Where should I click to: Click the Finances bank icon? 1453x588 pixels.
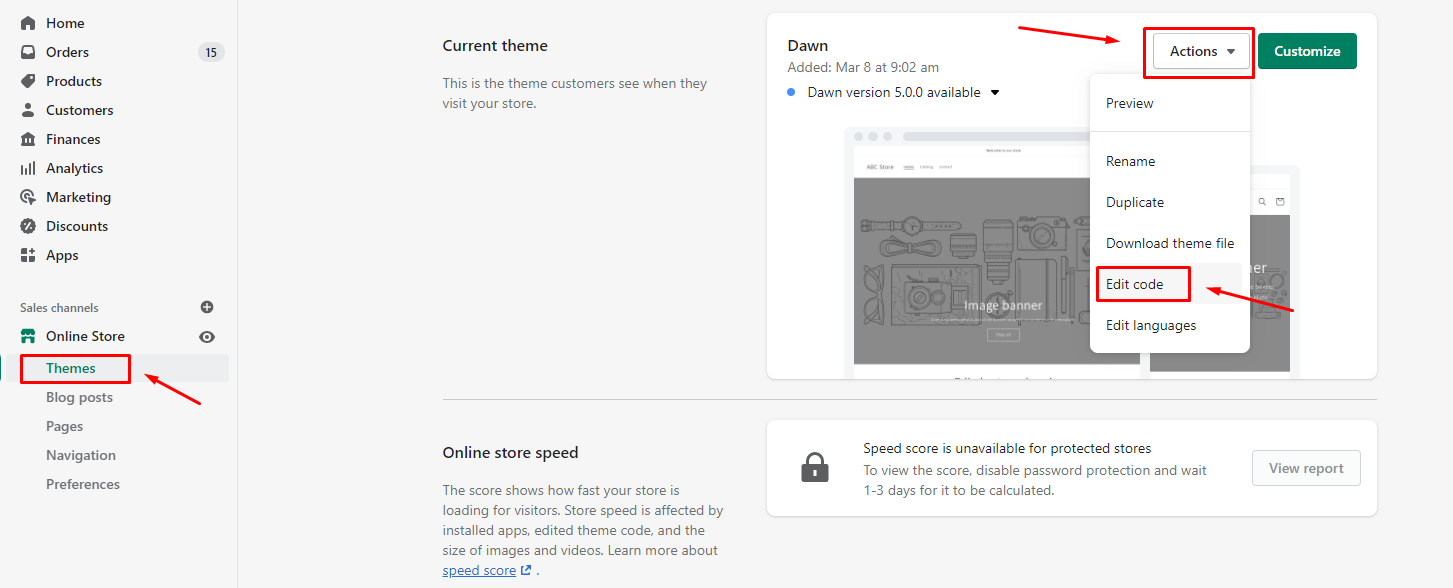pos(28,139)
